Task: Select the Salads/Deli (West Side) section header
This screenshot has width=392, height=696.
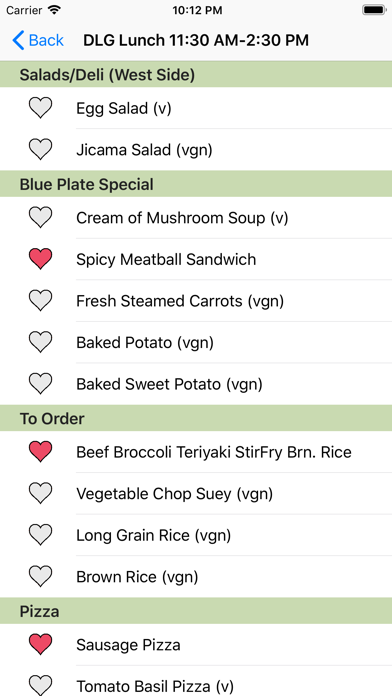Action: 196,74
